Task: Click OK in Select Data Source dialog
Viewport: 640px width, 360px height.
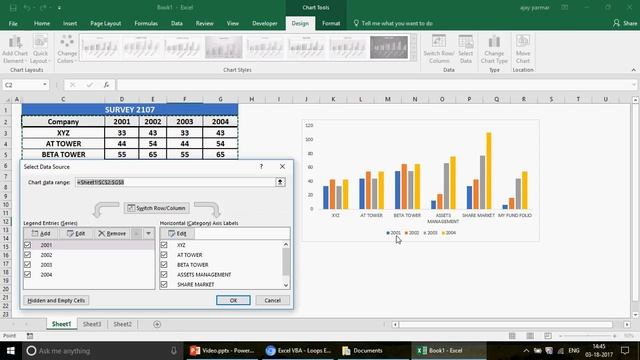Action: tap(233, 300)
